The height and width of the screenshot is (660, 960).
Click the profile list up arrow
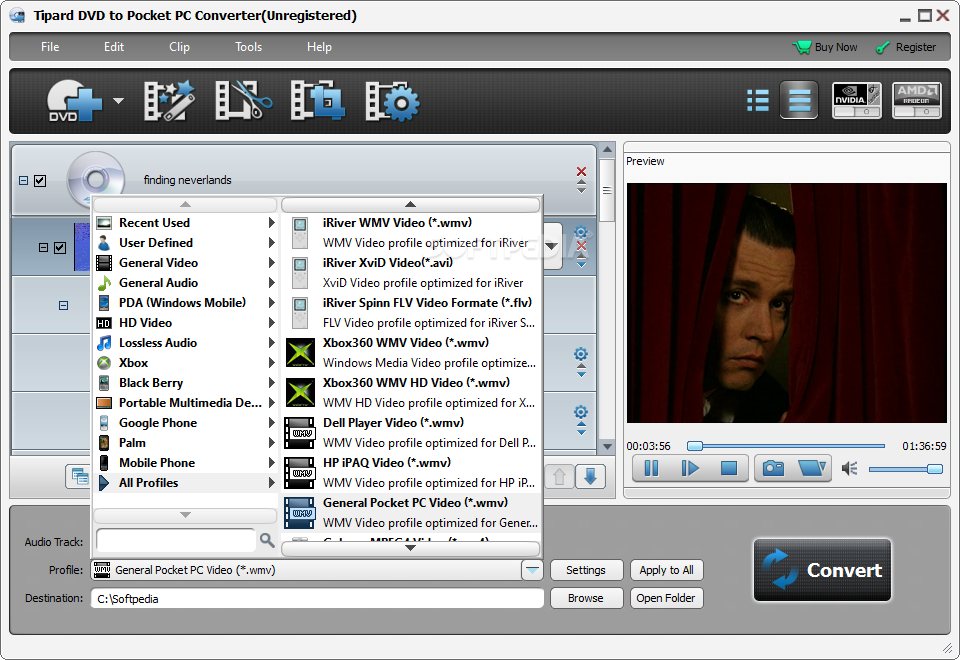pos(411,204)
